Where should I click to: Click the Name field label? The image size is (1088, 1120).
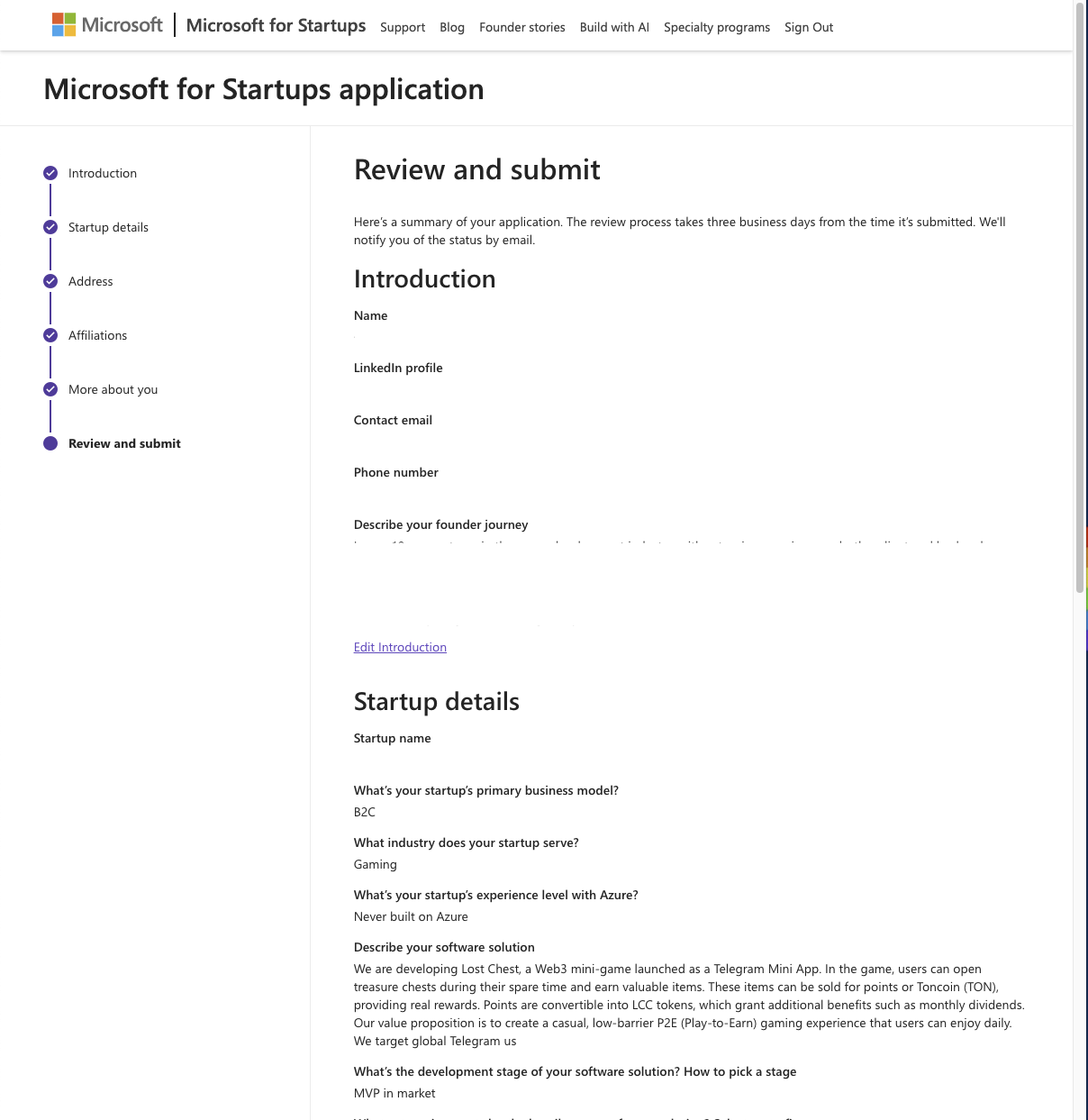coord(371,315)
